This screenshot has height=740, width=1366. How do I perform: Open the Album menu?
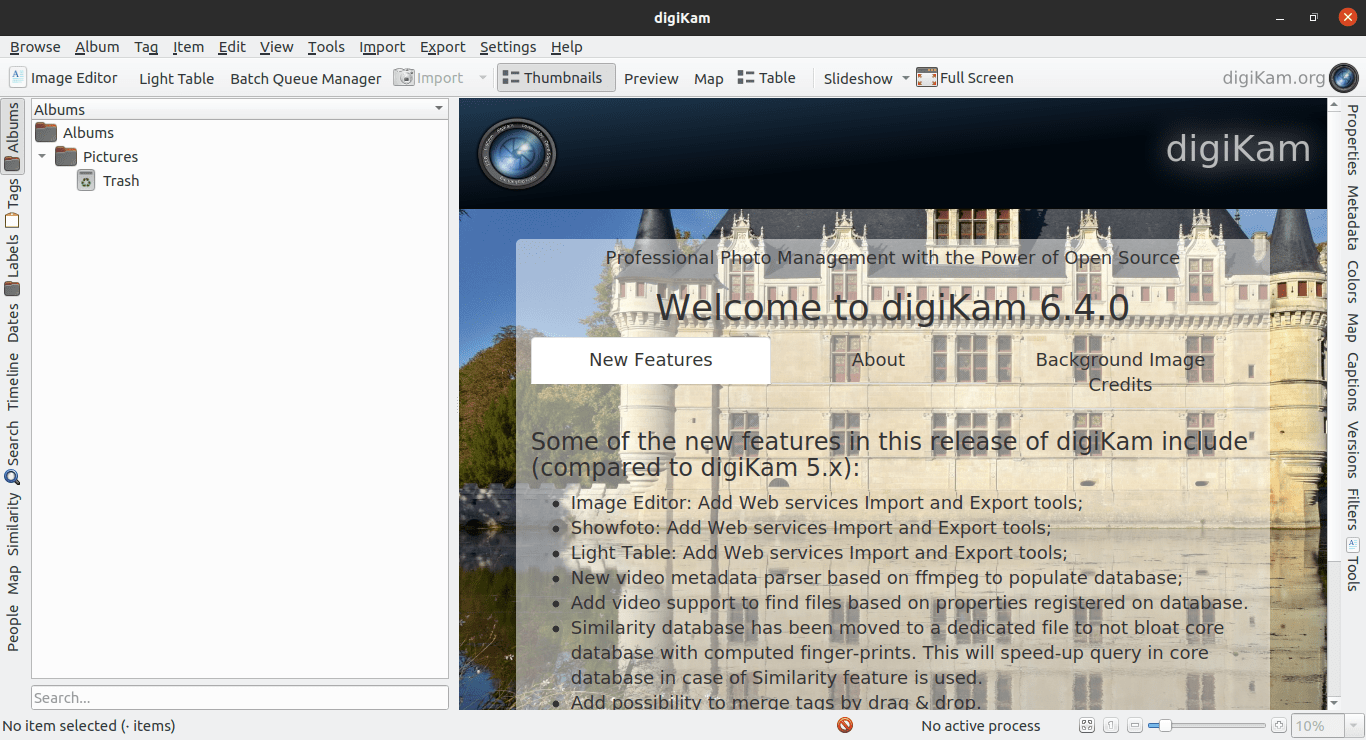pyautogui.click(x=97, y=47)
